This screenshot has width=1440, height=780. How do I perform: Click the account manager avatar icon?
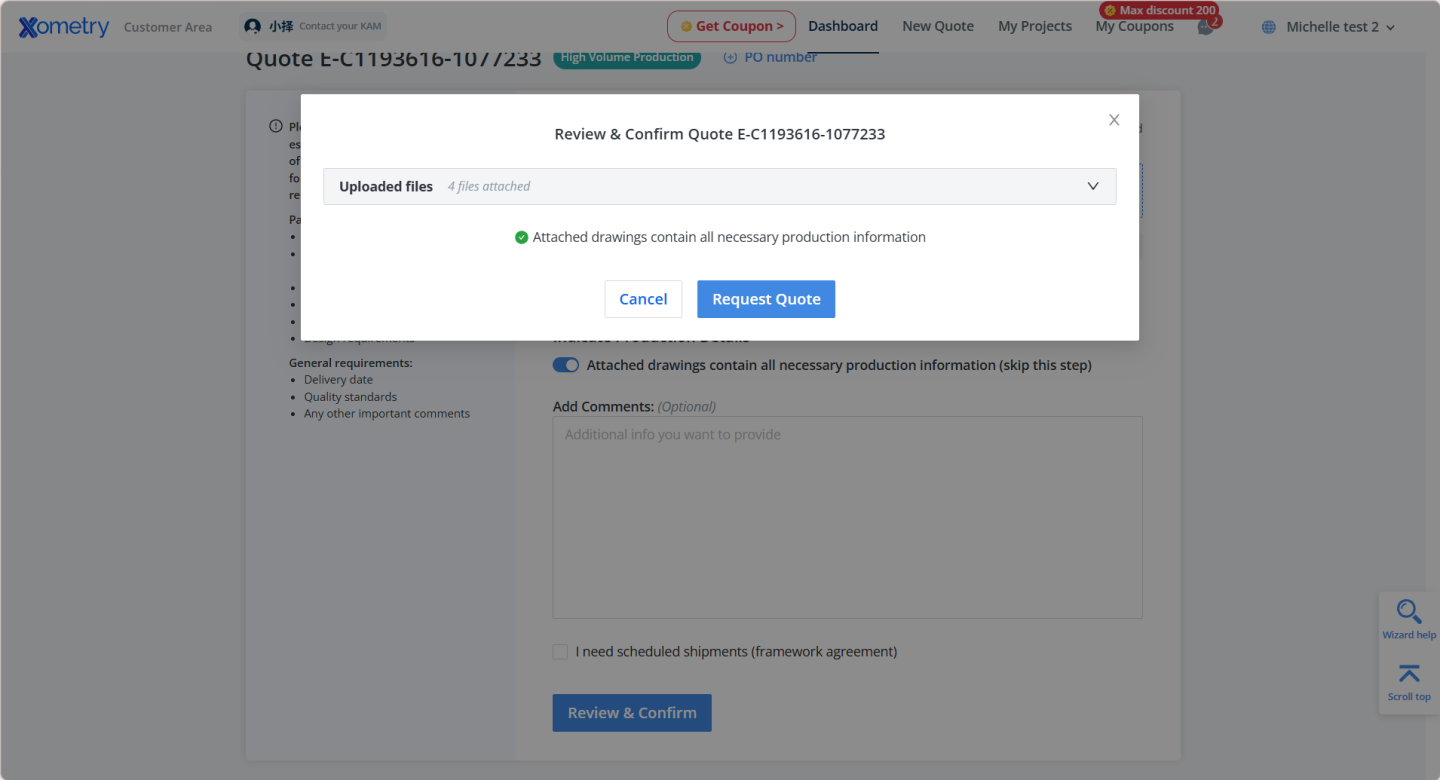tap(253, 26)
